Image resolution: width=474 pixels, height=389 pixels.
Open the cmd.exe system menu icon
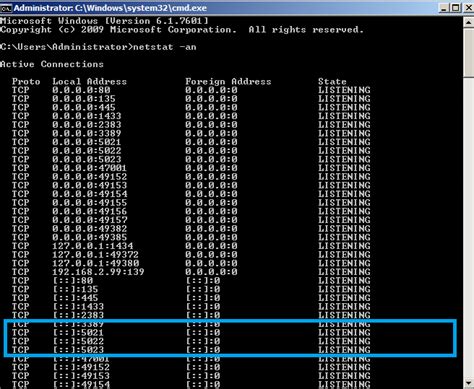[6, 8]
